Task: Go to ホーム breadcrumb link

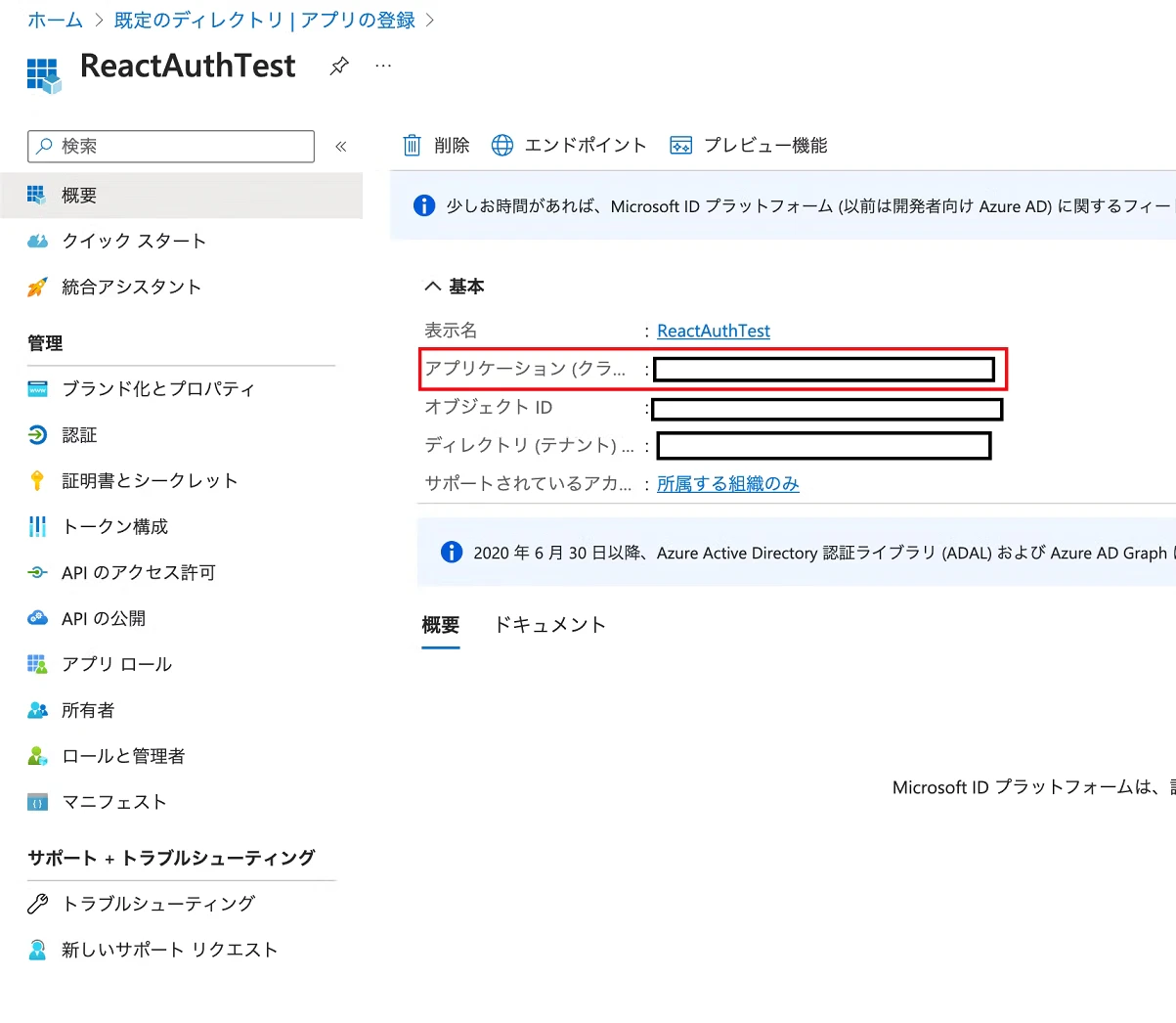Action: coord(55,20)
